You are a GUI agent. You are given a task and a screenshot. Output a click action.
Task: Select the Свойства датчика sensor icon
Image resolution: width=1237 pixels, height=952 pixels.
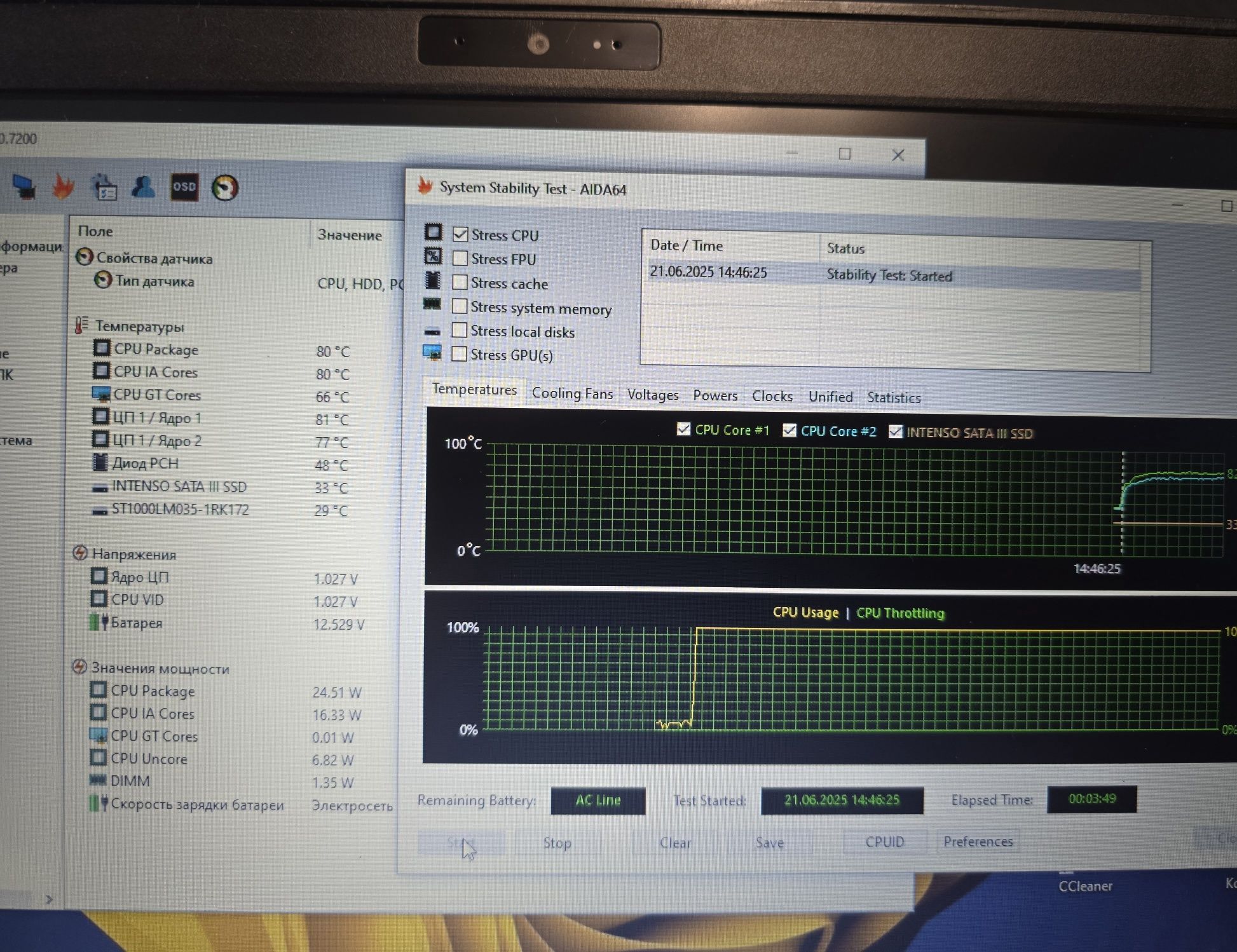pos(85,257)
